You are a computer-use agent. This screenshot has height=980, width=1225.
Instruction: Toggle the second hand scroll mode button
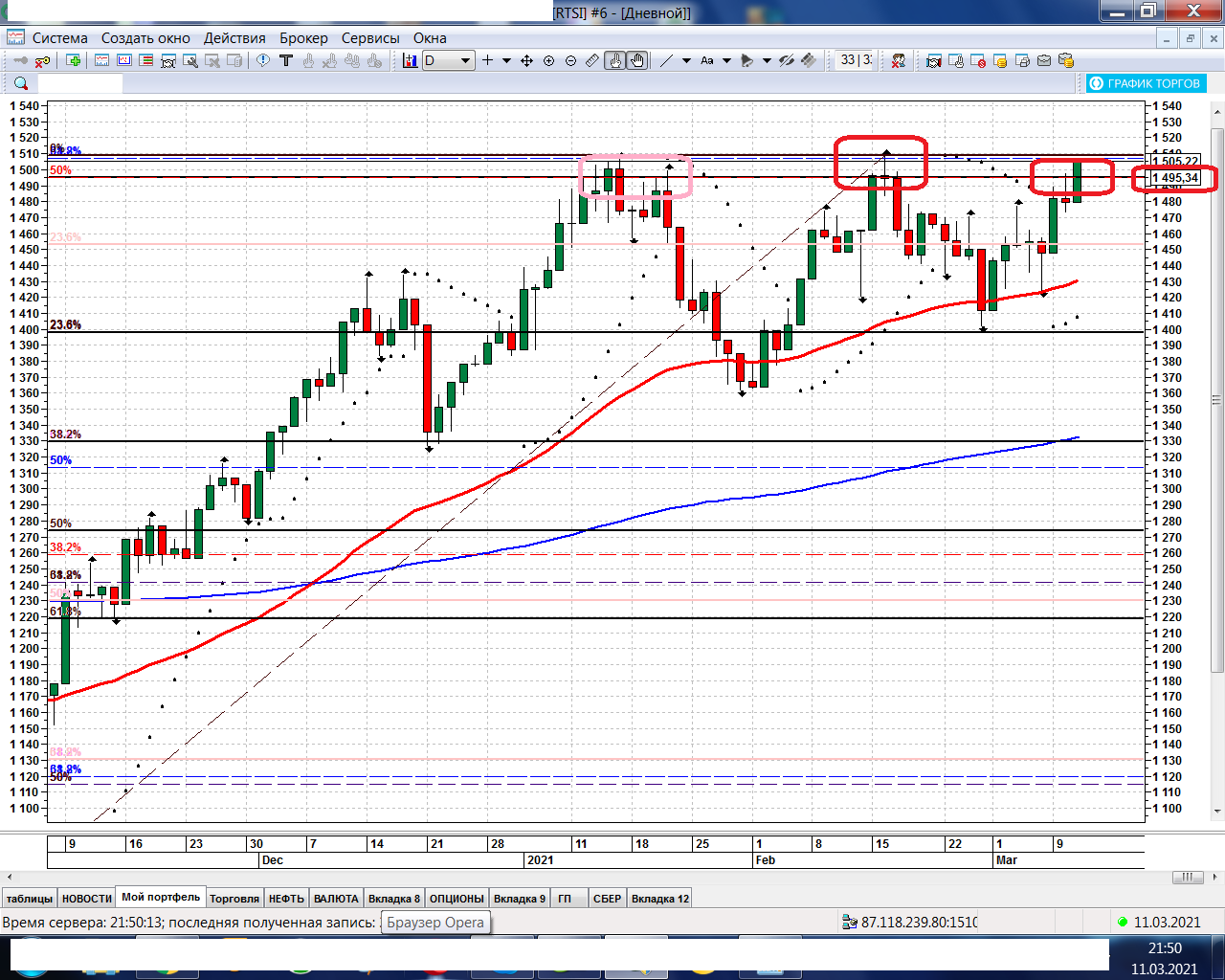click(636, 60)
